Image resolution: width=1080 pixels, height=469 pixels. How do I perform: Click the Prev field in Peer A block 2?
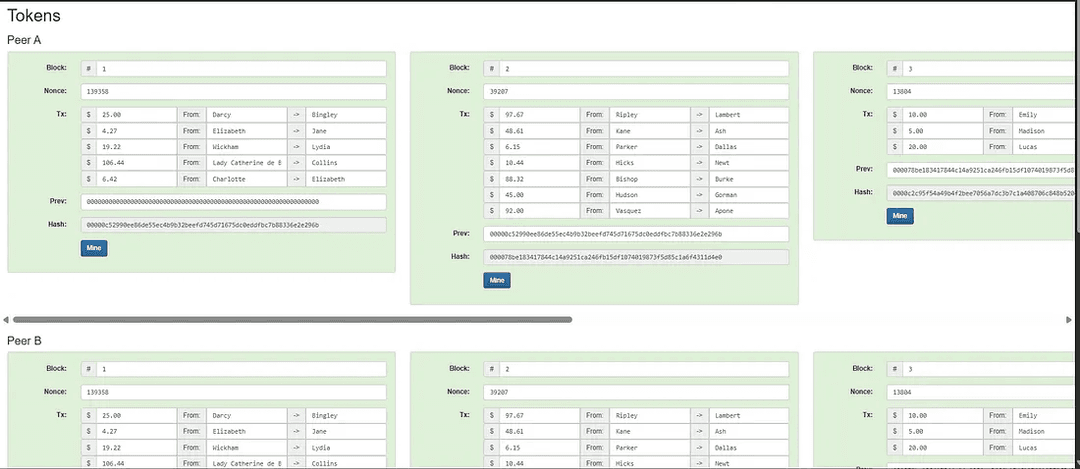pos(636,234)
